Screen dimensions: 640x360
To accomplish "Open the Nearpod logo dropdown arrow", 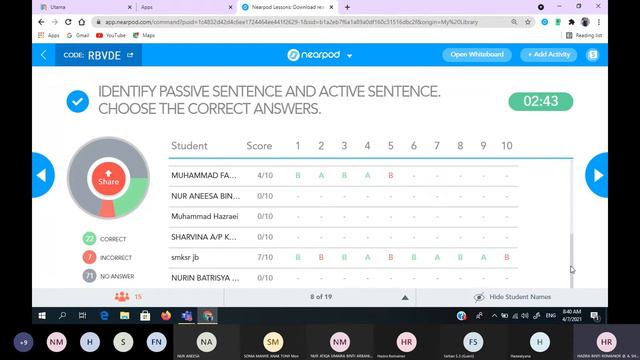I will pyautogui.click(x=349, y=56).
